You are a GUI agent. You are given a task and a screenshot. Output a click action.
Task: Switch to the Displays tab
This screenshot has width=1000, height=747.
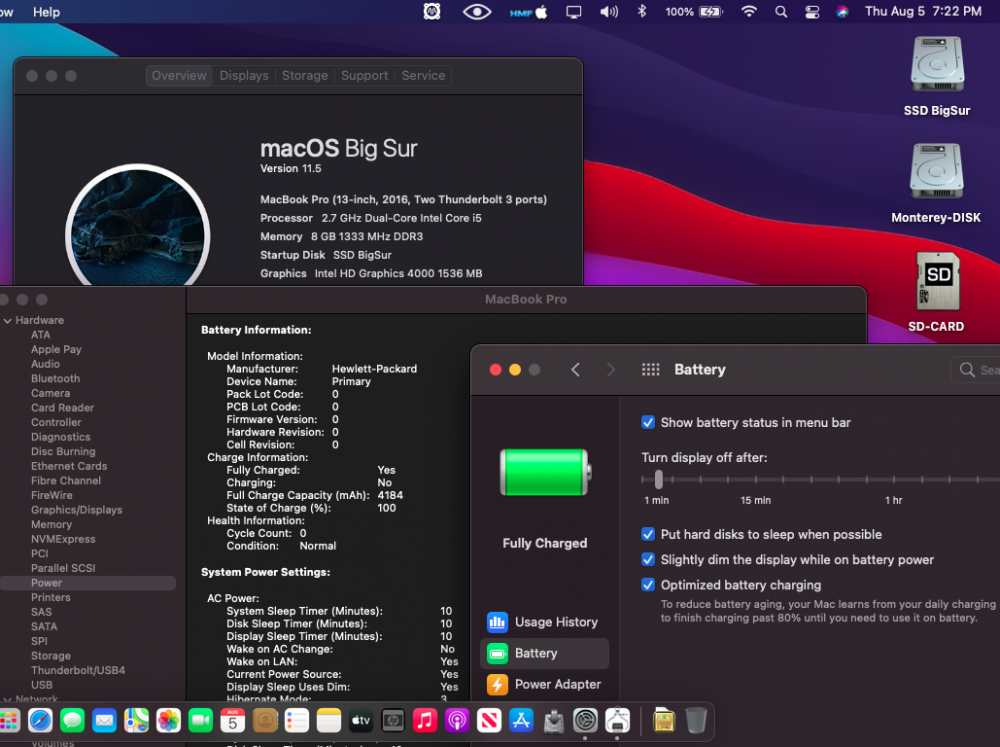point(244,75)
